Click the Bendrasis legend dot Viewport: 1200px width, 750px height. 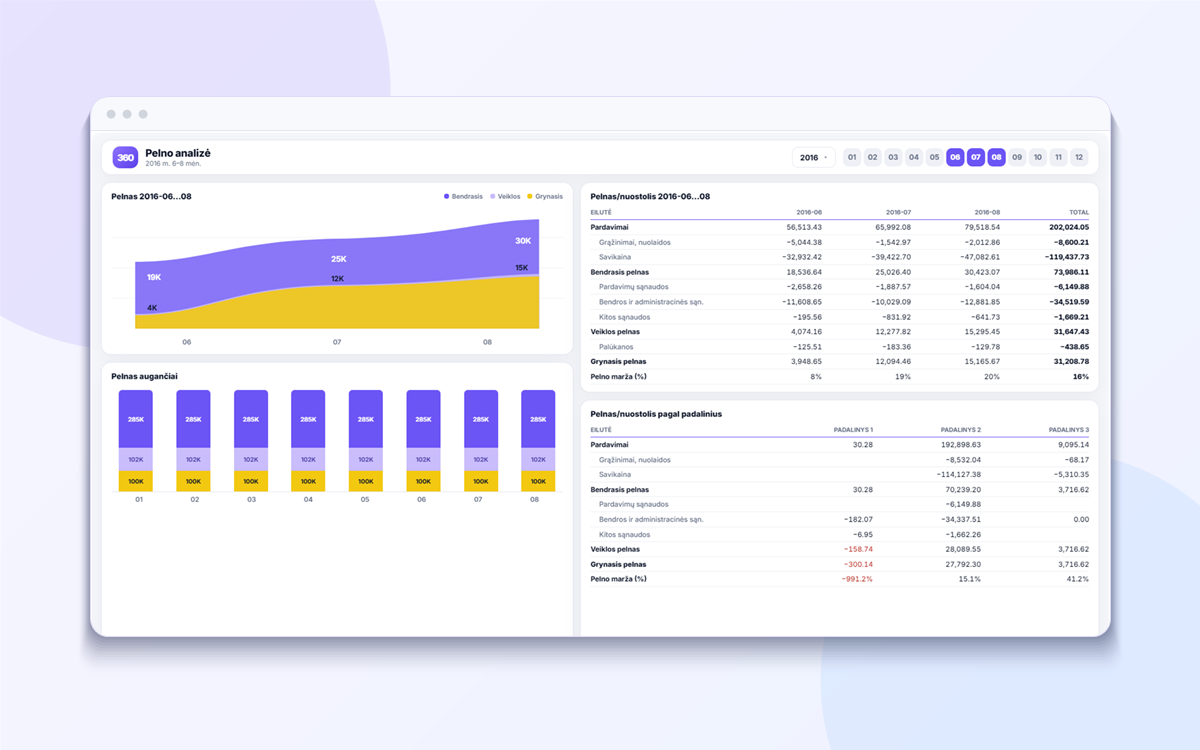click(x=447, y=196)
